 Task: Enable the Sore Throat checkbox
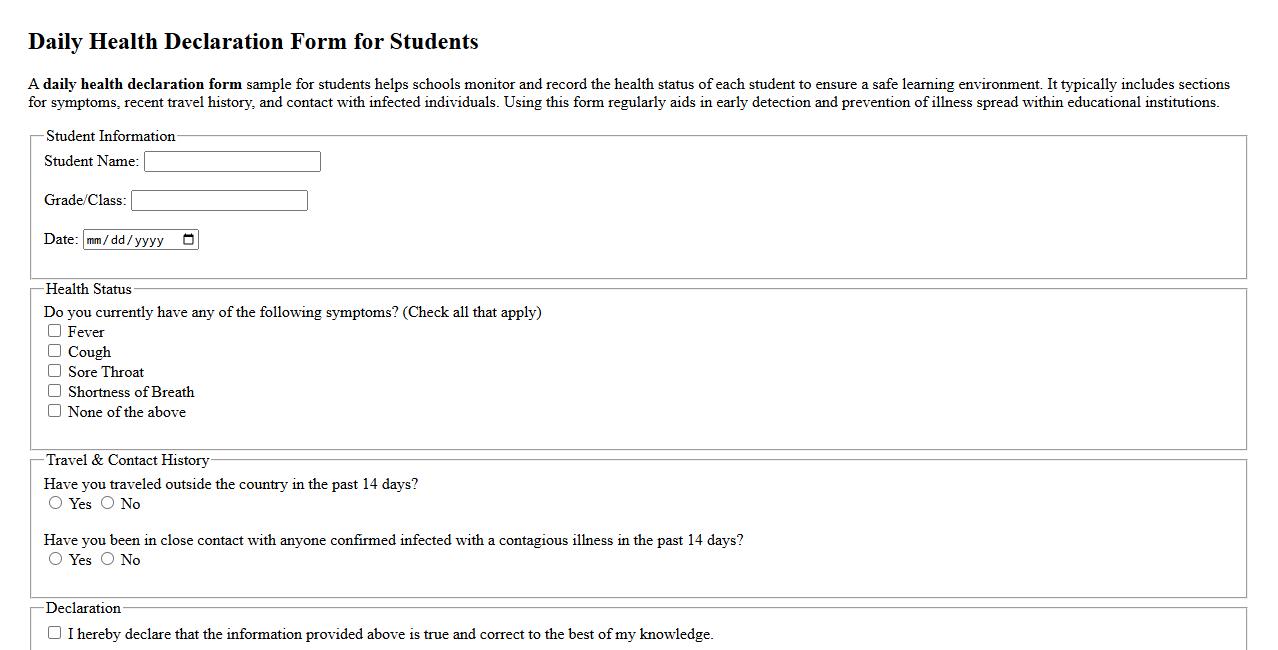pyautogui.click(x=55, y=370)
